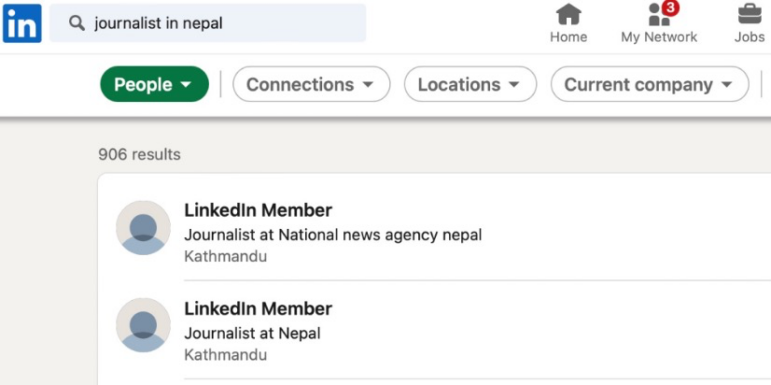This screenshot has height=385, width=771.
Task: Expand the People filter dropdown
Action: pyautogui.click(x=154, y=84)
